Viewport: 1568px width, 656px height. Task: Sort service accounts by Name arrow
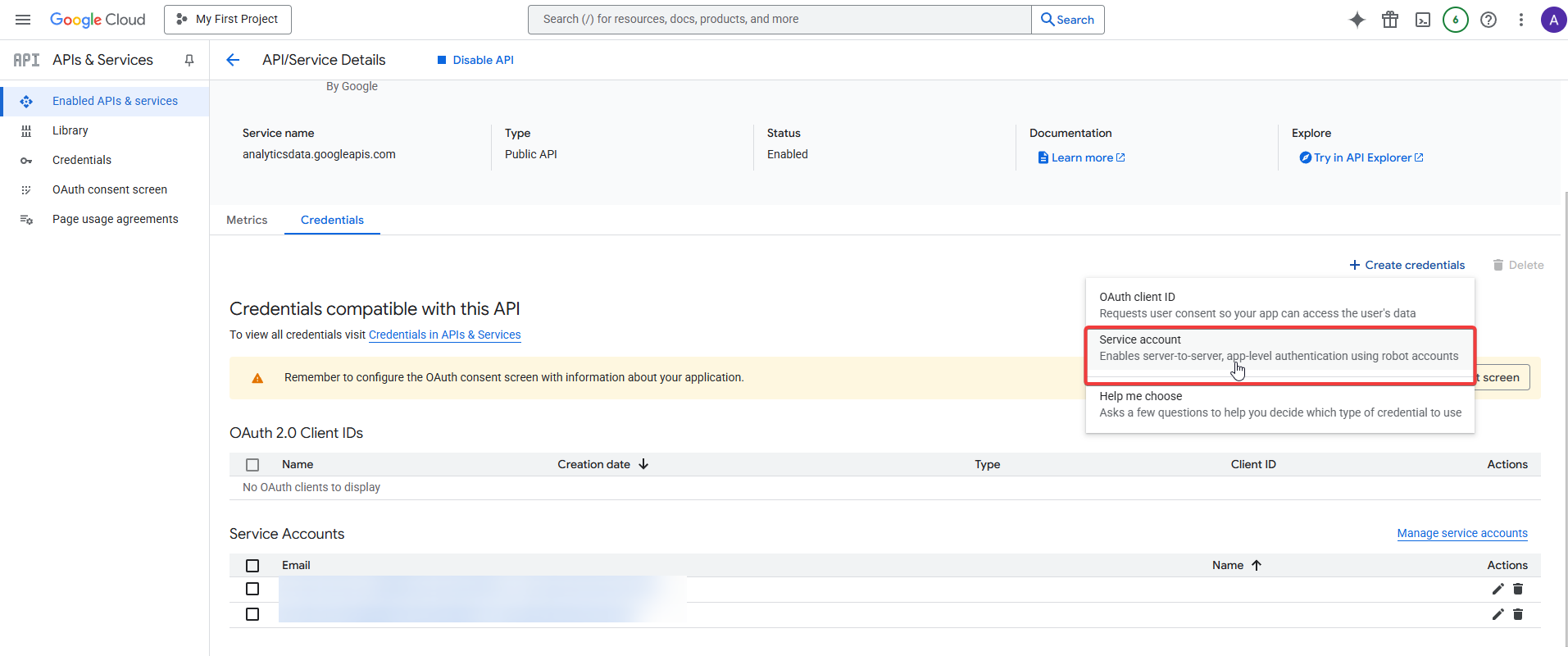pos(1257,565)
